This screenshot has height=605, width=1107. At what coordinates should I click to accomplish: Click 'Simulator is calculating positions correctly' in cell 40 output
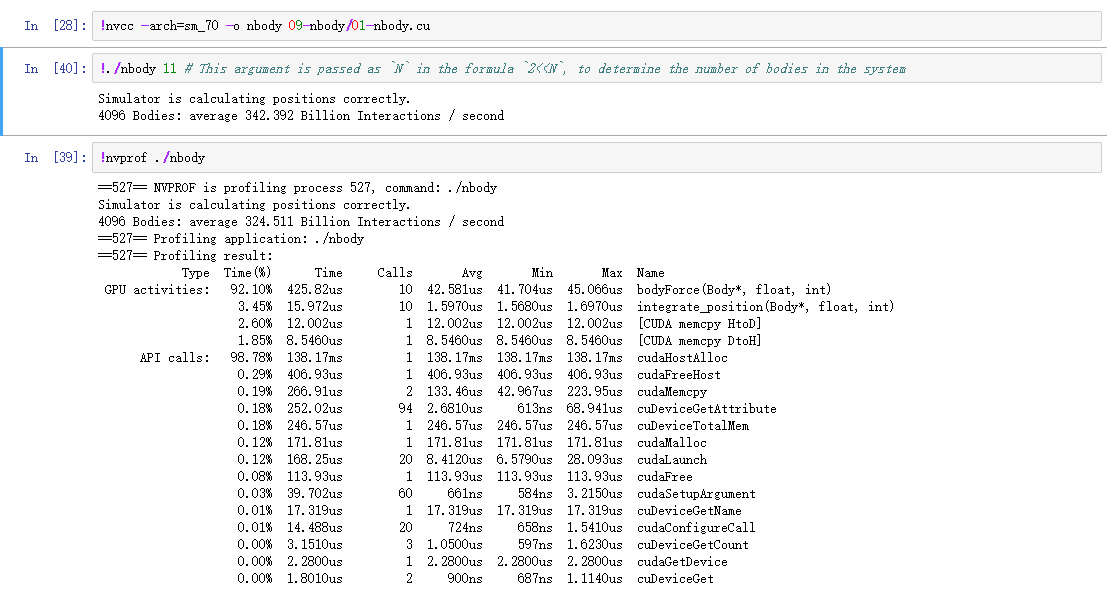[253, 99]
